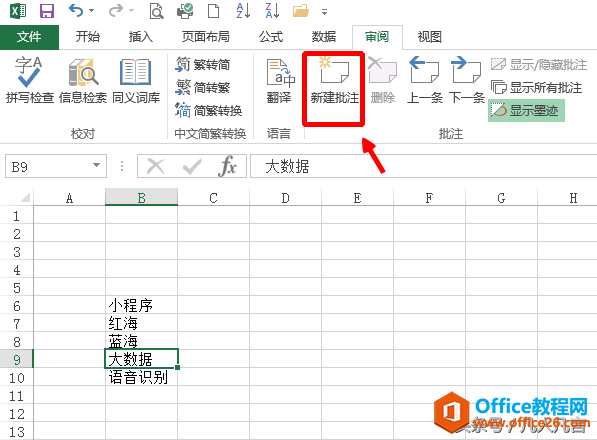The width and height of the screenshot is (597, 440).
Task: Select column F header
Action: point(429,198)
